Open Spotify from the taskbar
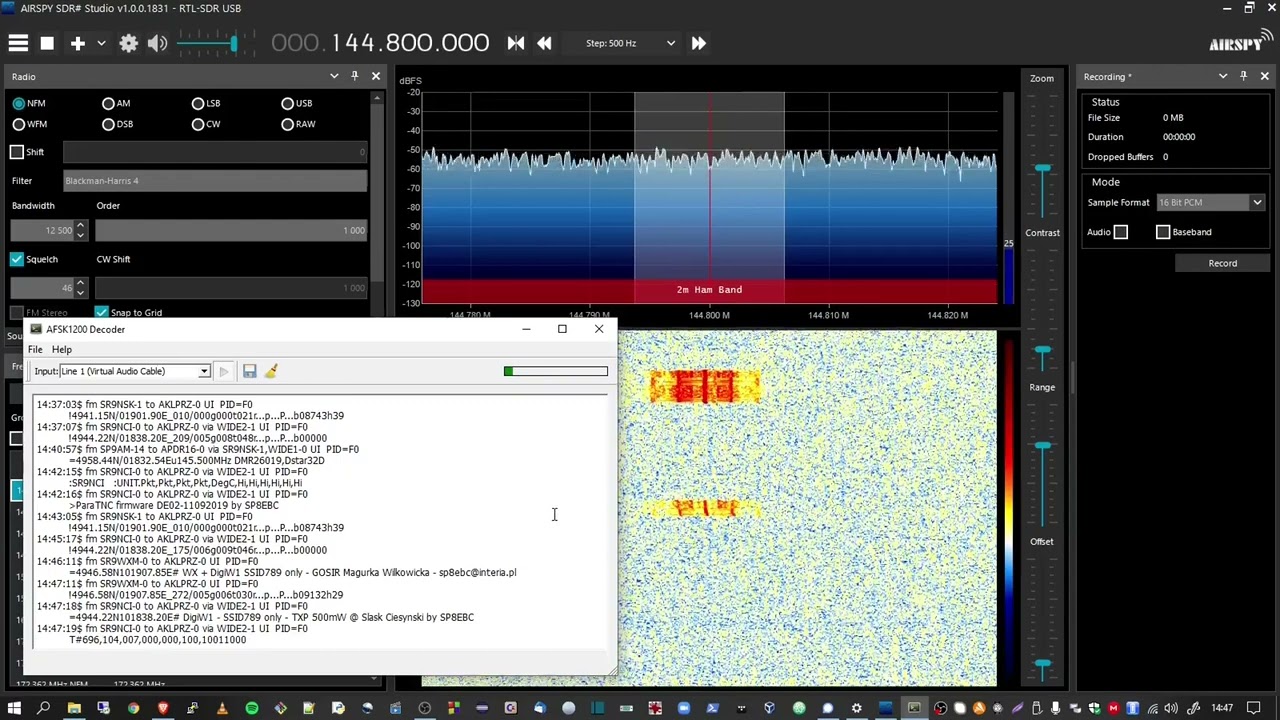This screenshot has width=1280, height=720. (251, 708)
